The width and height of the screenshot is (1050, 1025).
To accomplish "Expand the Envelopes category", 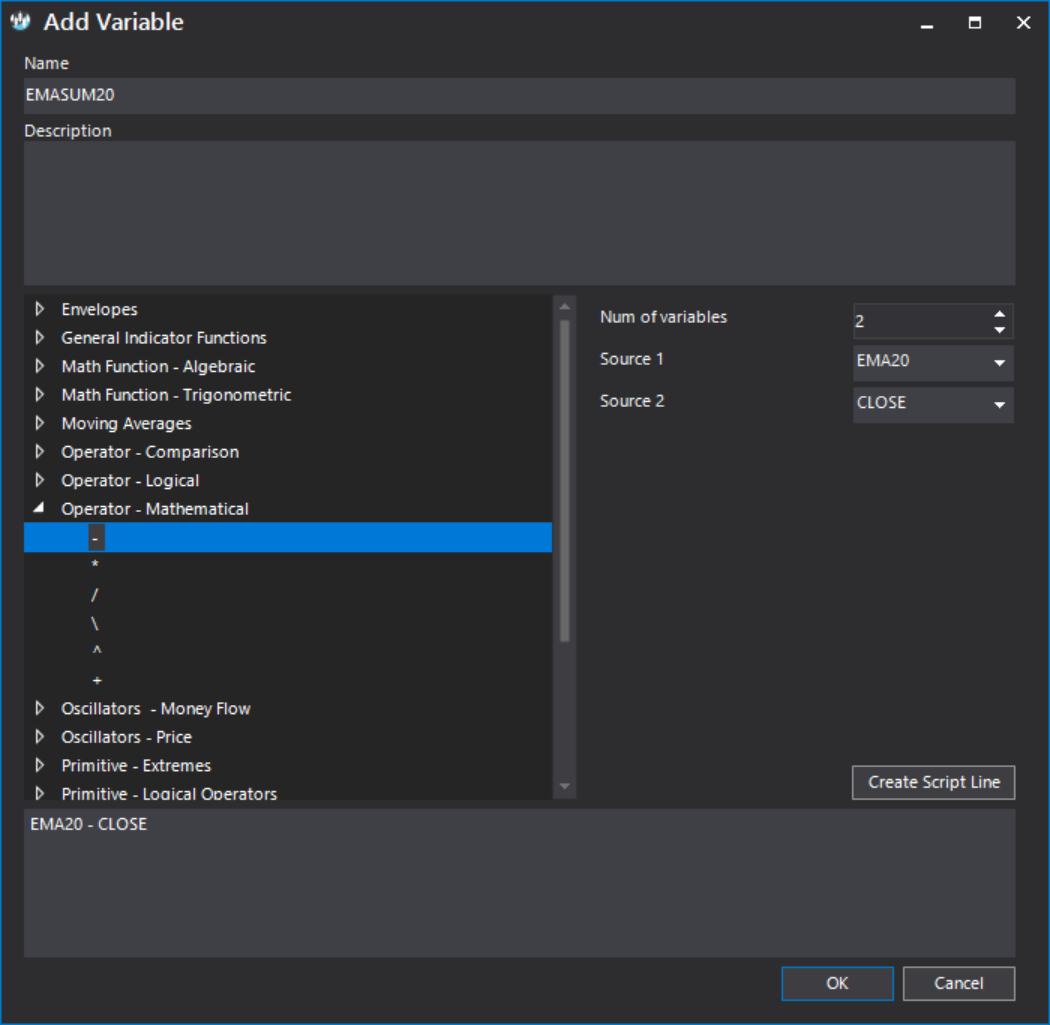I will pyautogui.click(x=40, y=309).
